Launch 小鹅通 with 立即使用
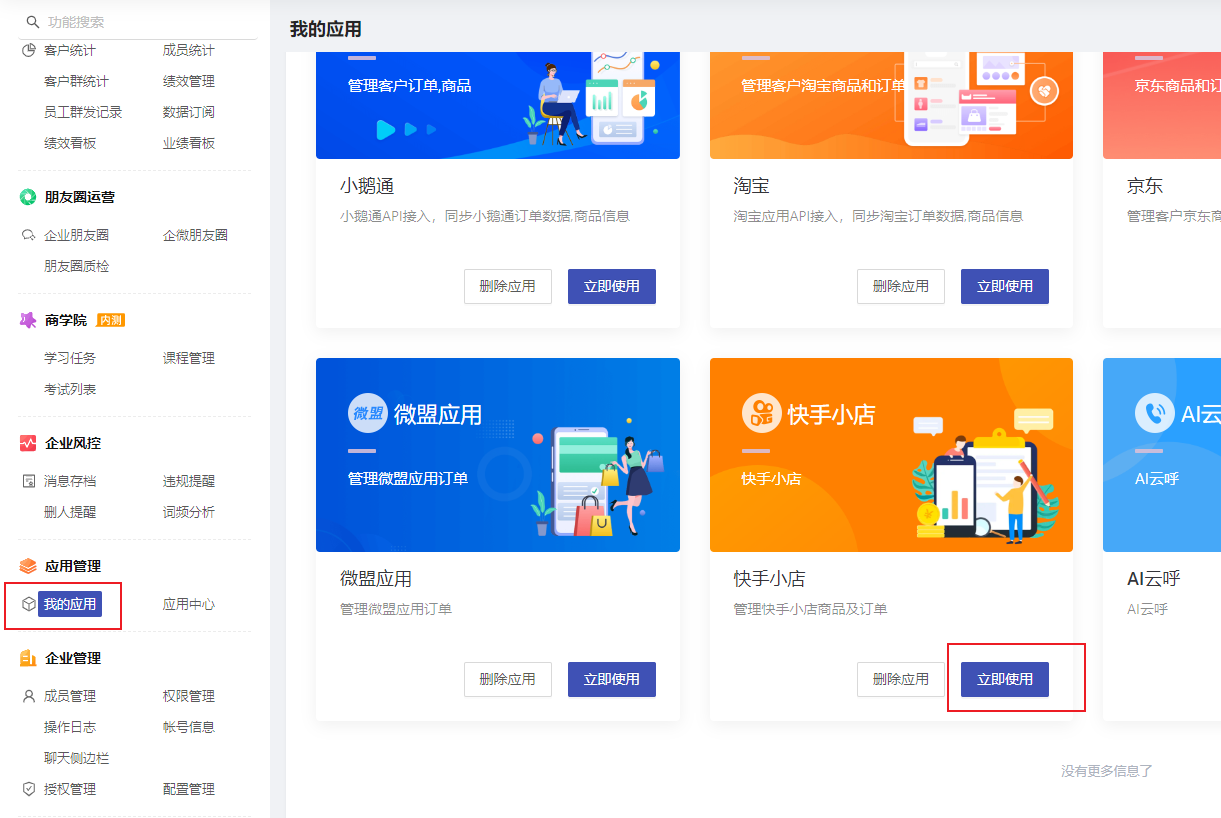Screen dimensions: 1221x818 [612, 286]
